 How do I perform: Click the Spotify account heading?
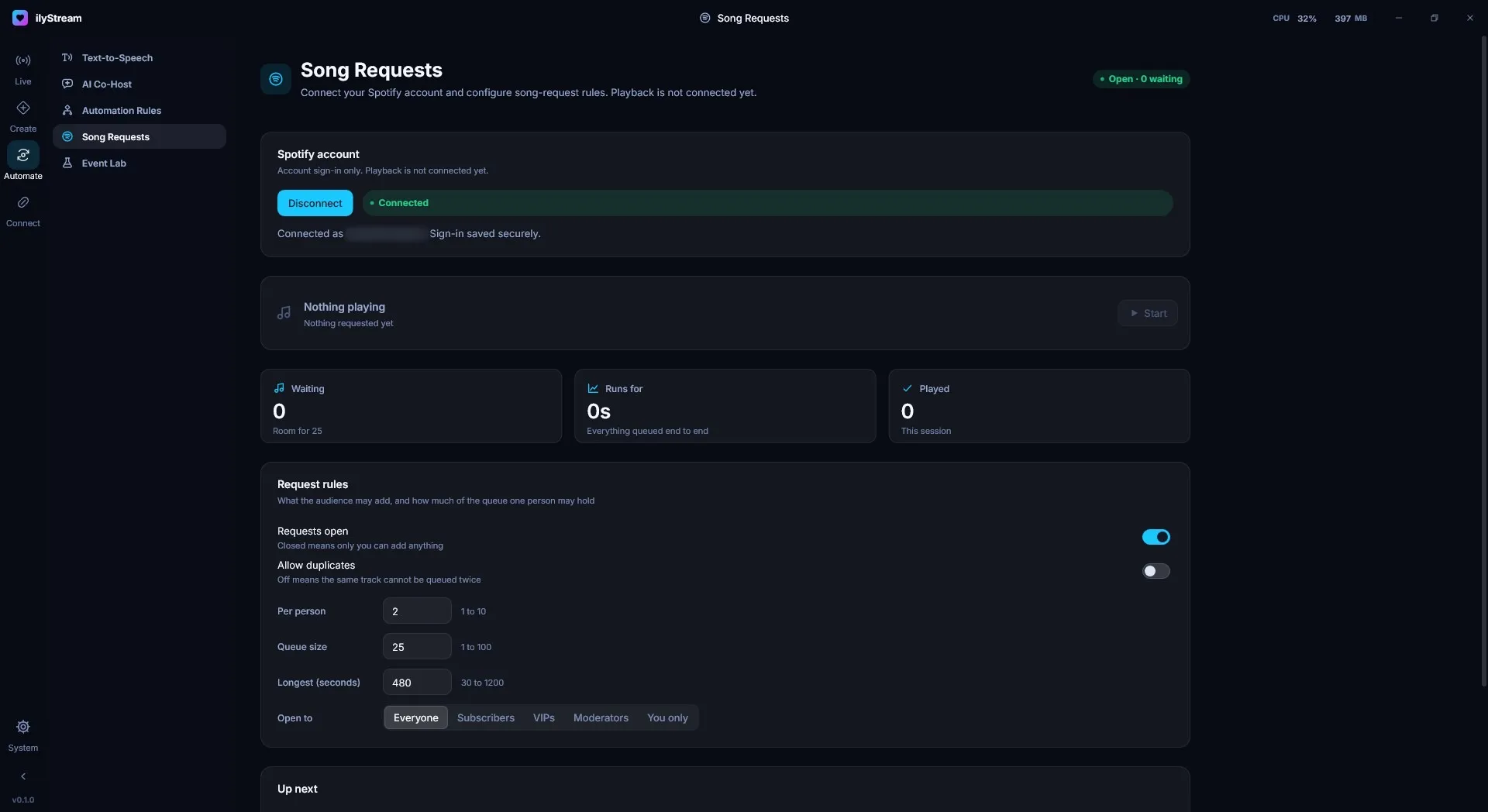319,154
